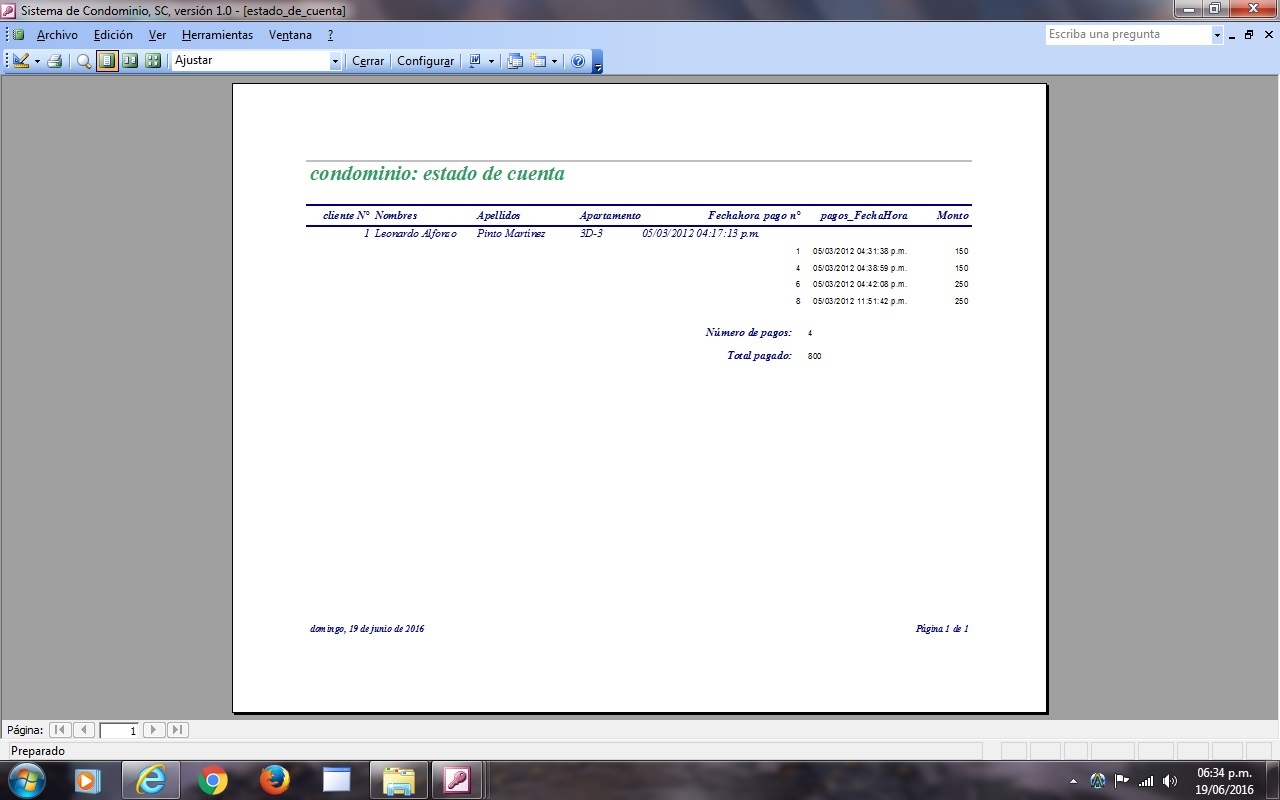Toggle the Multiple Pages view button
1280x800 pixels.
153,61
